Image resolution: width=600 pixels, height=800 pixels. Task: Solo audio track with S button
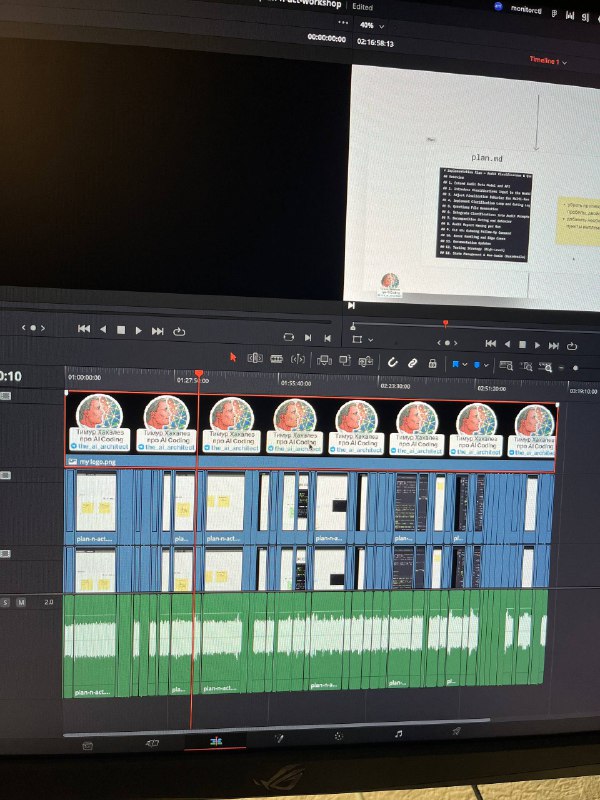pyautogui.click(x=6, y=602)
